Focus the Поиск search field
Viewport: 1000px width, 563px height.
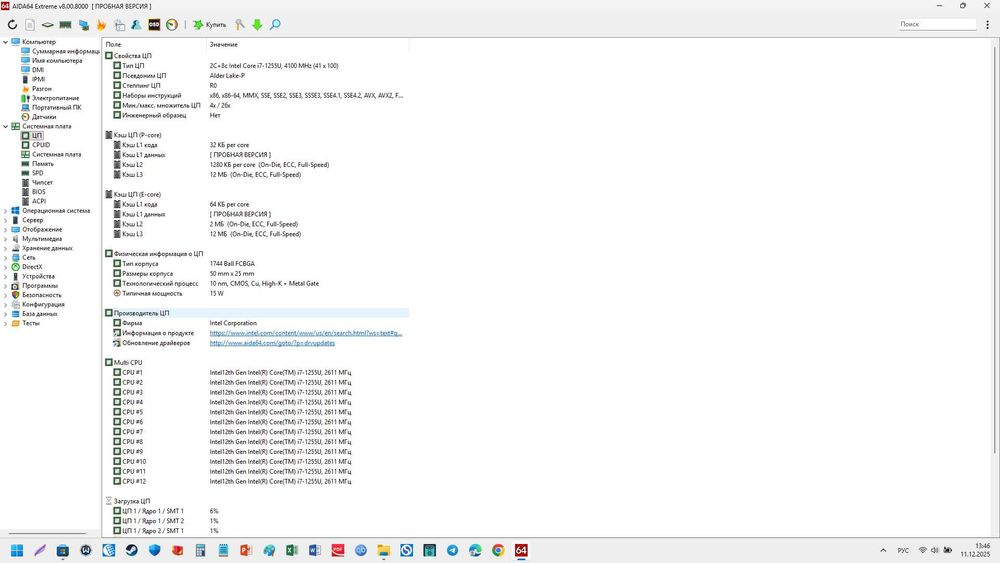point(937,24)
